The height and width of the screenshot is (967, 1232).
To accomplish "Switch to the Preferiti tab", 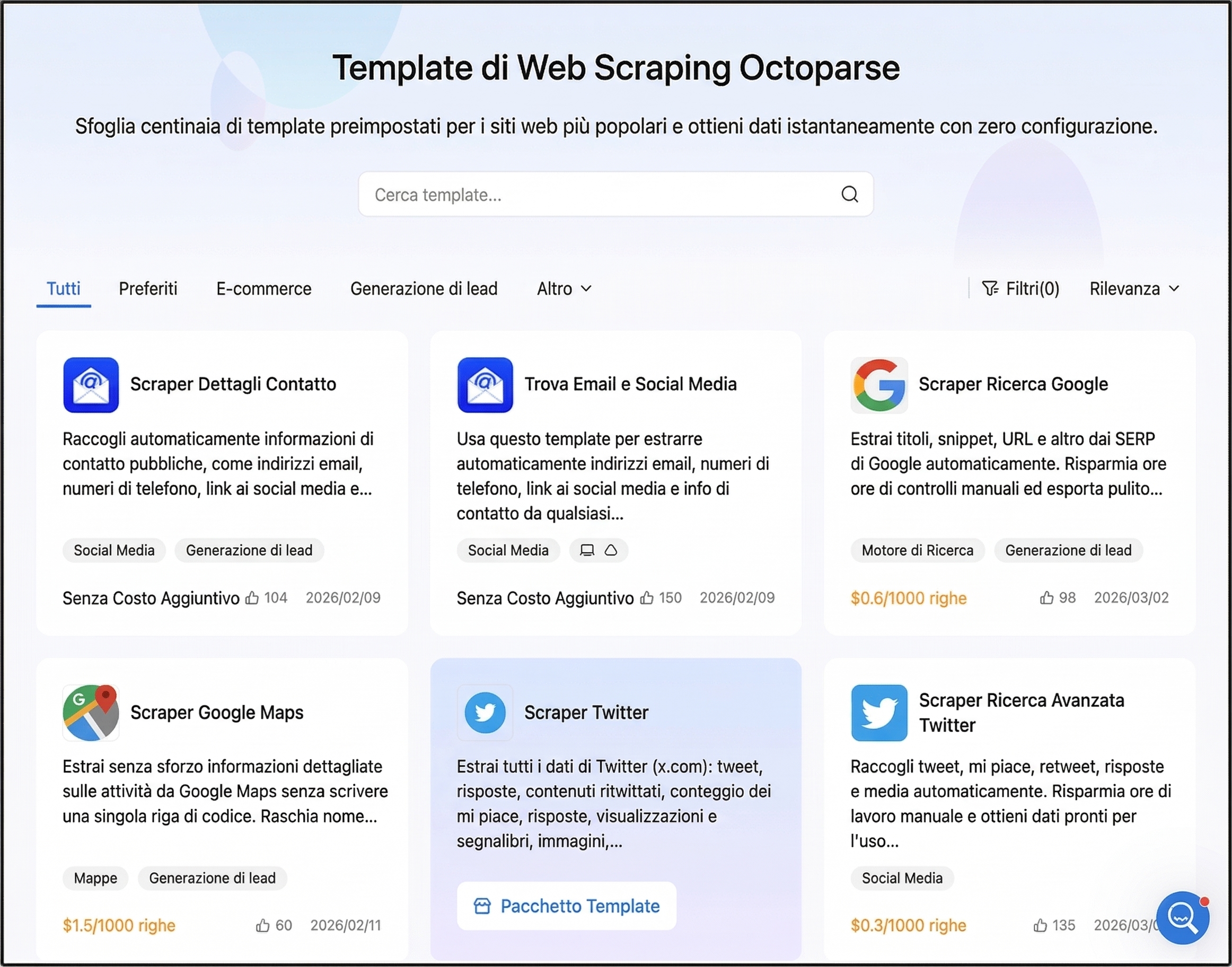I will [x=148, y=289].
